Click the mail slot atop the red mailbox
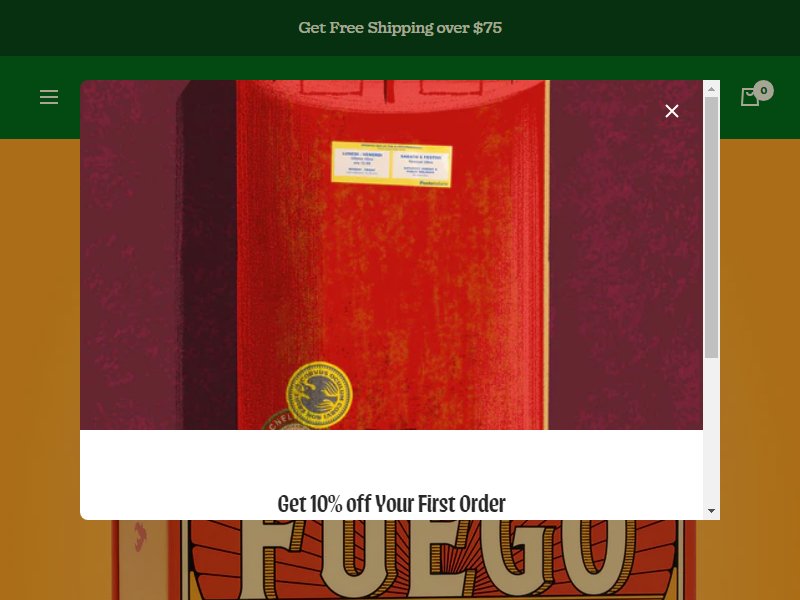The width and height of the screenshot is (800, 600). pos(391,88)
